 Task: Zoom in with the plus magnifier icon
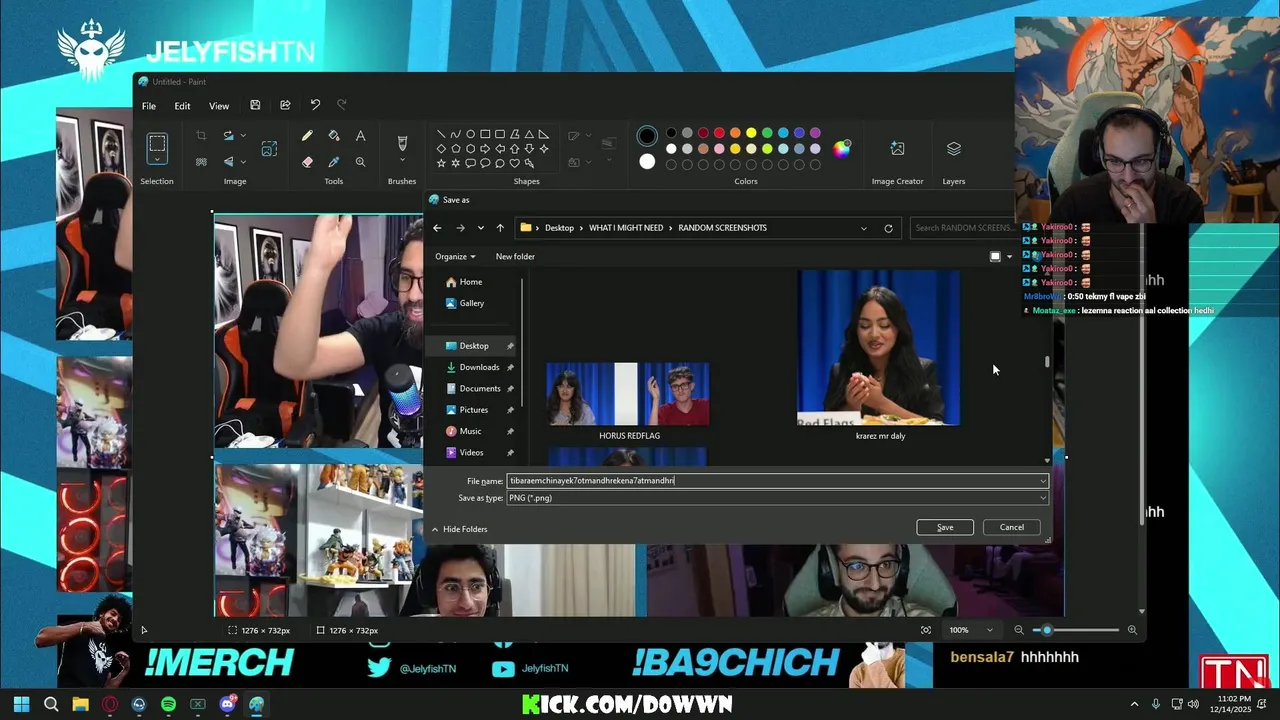click(x=1132, y=630)
